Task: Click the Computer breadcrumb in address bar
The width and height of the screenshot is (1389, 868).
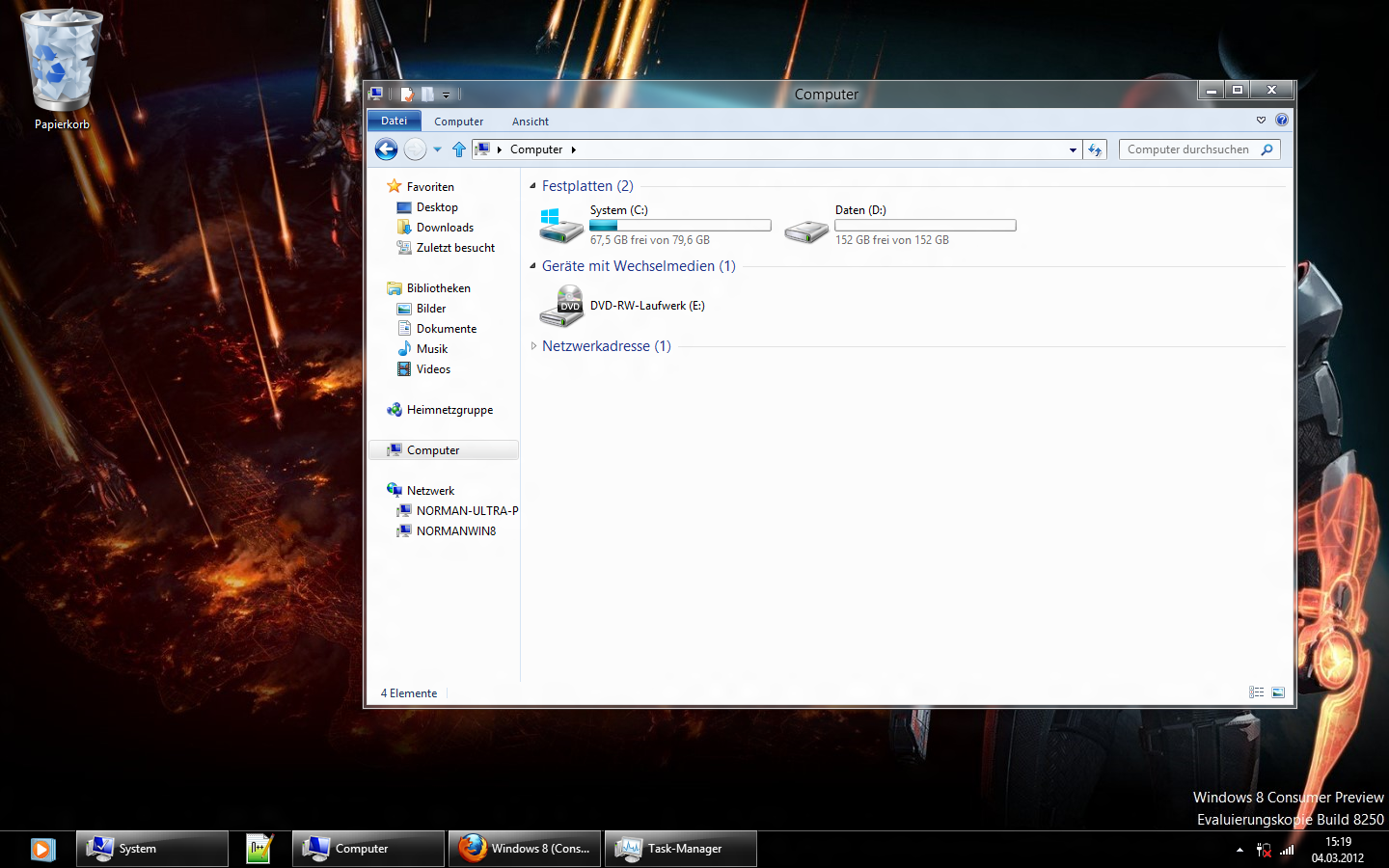Action: [x=536, y=149]
